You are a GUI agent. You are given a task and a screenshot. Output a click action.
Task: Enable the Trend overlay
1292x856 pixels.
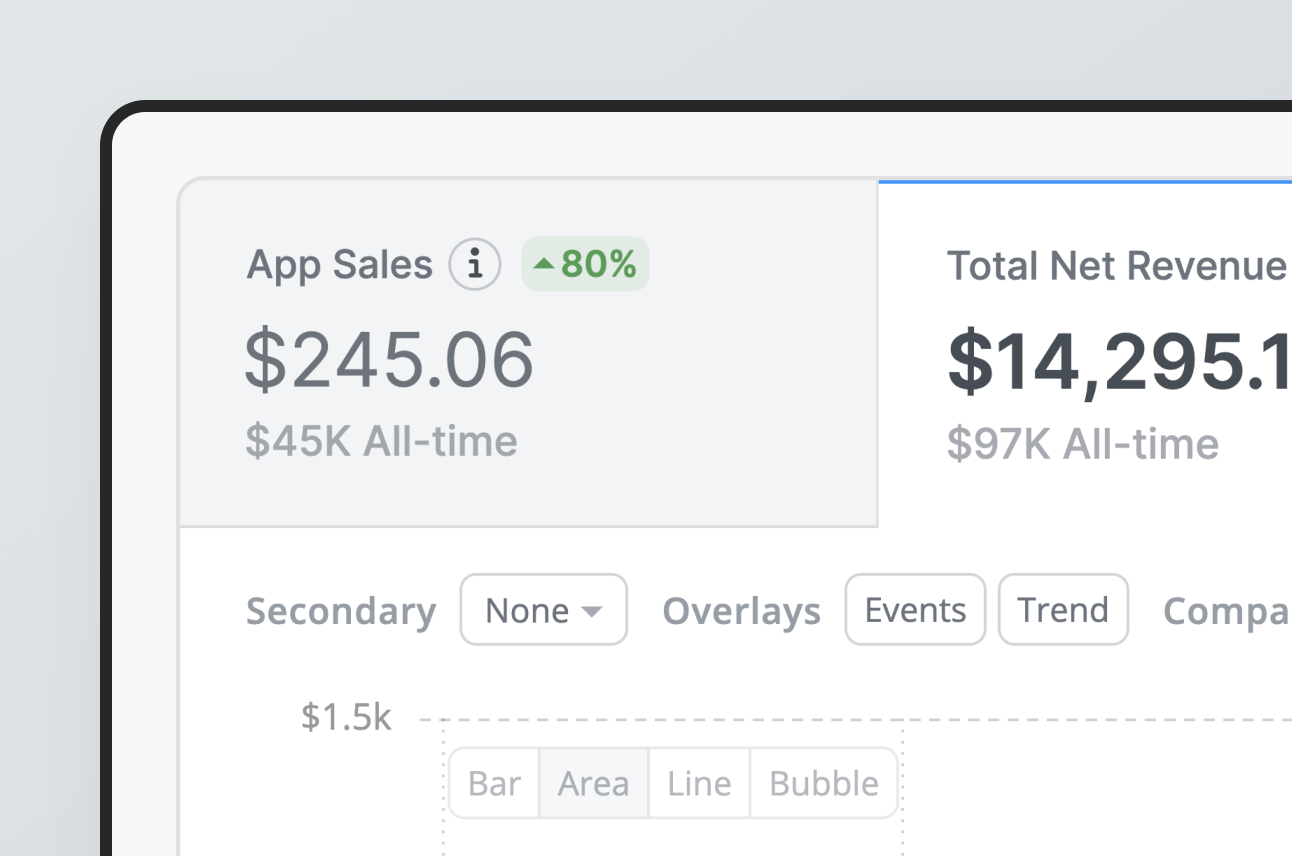[x=1063, y=610]
